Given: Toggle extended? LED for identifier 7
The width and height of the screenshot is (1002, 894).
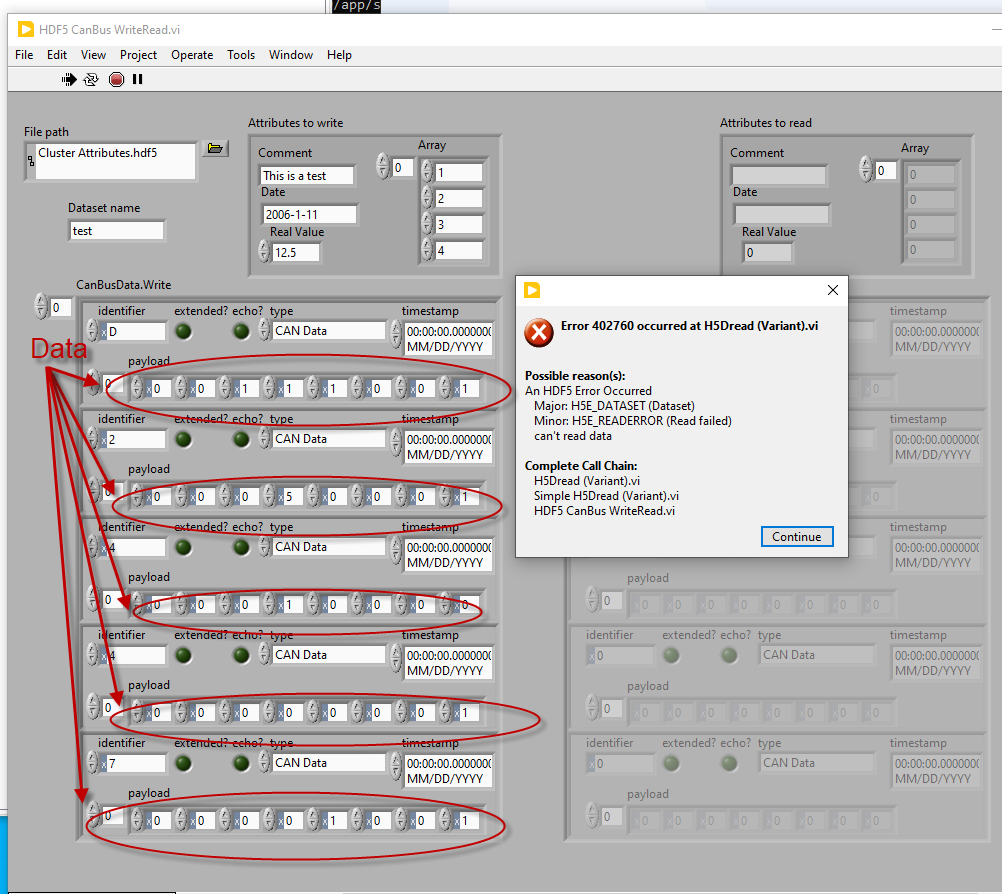Looking at the screenshot, I should coord(187,763).
